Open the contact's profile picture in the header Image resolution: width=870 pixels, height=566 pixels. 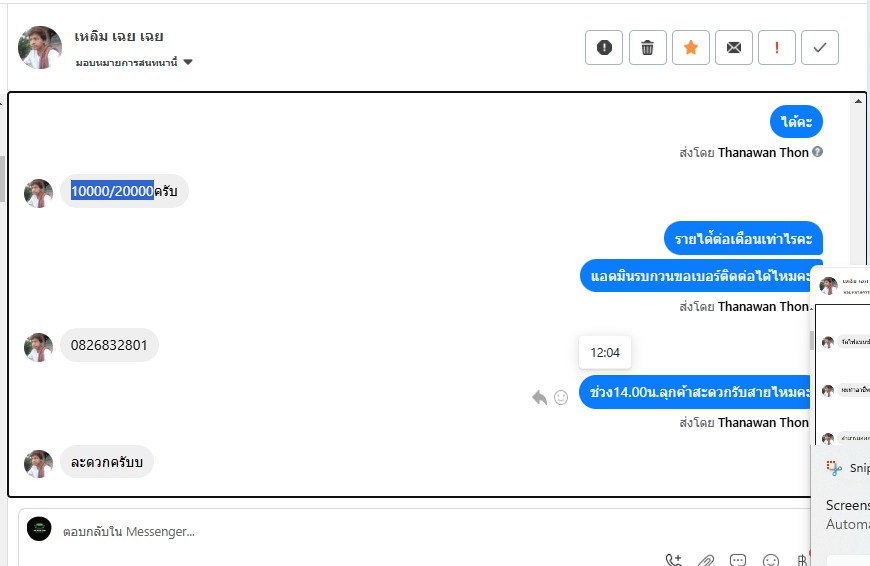point(39,47)
